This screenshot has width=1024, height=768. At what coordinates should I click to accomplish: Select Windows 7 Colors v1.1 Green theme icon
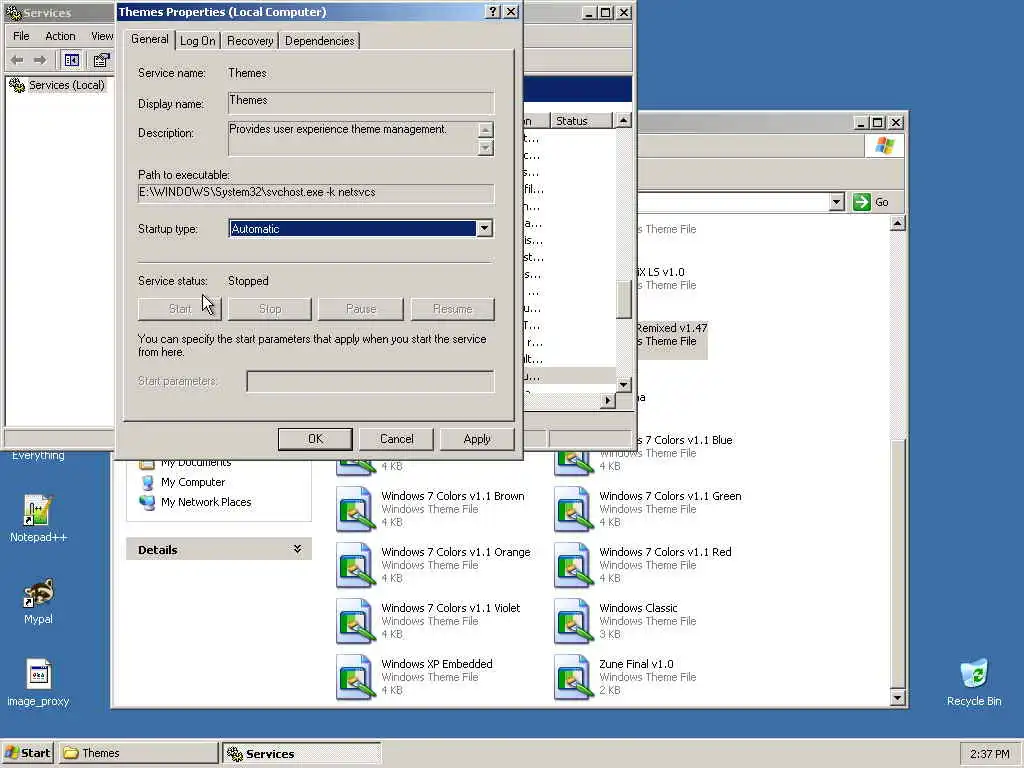573,508
